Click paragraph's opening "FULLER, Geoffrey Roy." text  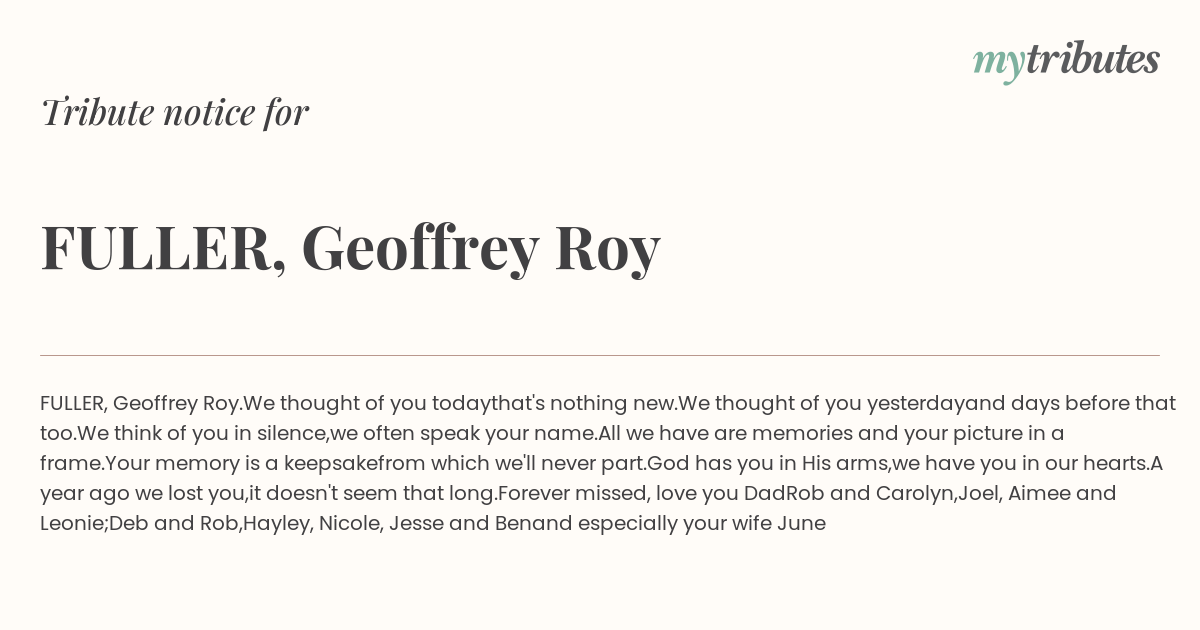[x=141, y=404]
